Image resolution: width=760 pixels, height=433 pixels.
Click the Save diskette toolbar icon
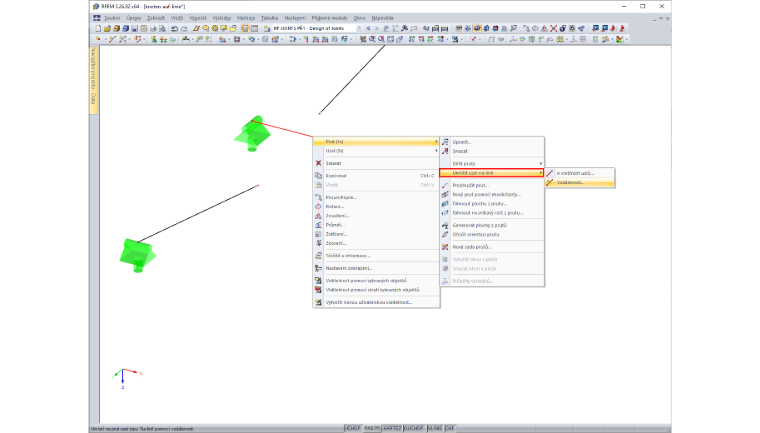point(135,29)
